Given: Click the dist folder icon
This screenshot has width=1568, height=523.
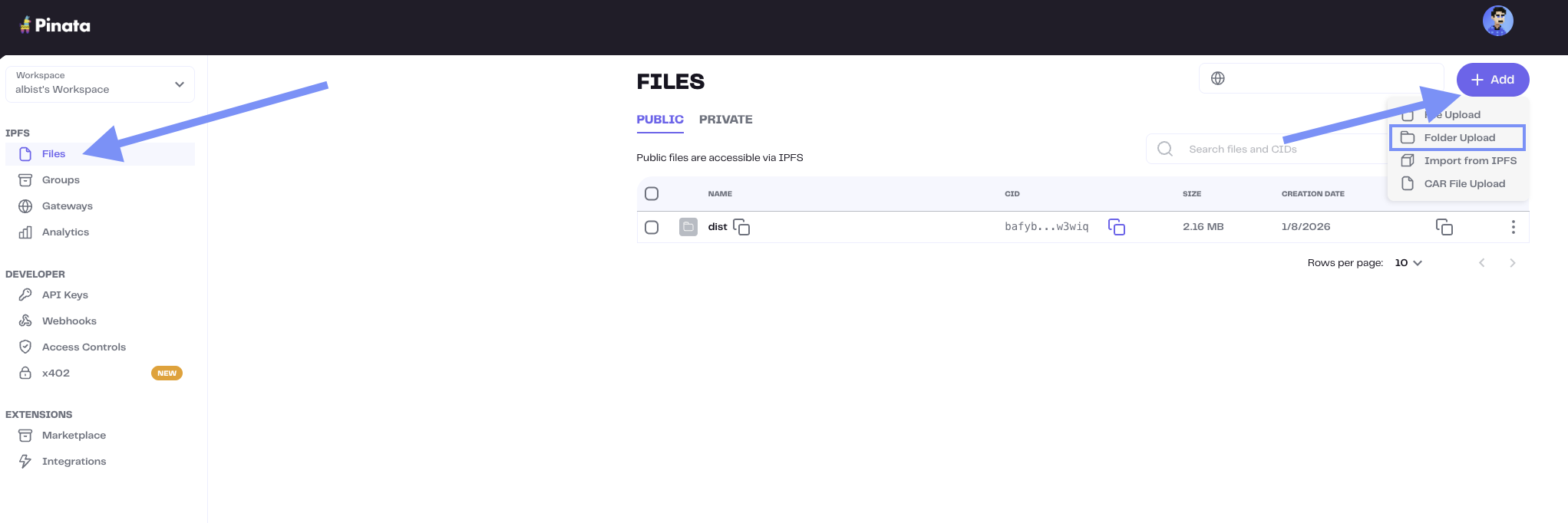Looking at the screenshot, I should (x=688, y=227).
